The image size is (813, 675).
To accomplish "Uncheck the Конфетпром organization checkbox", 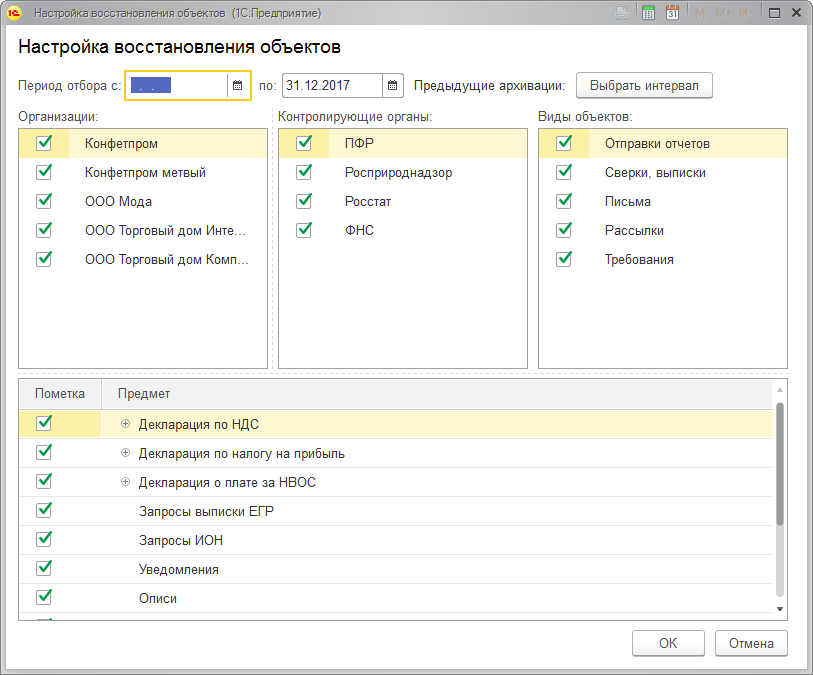I will pos(44,144).
